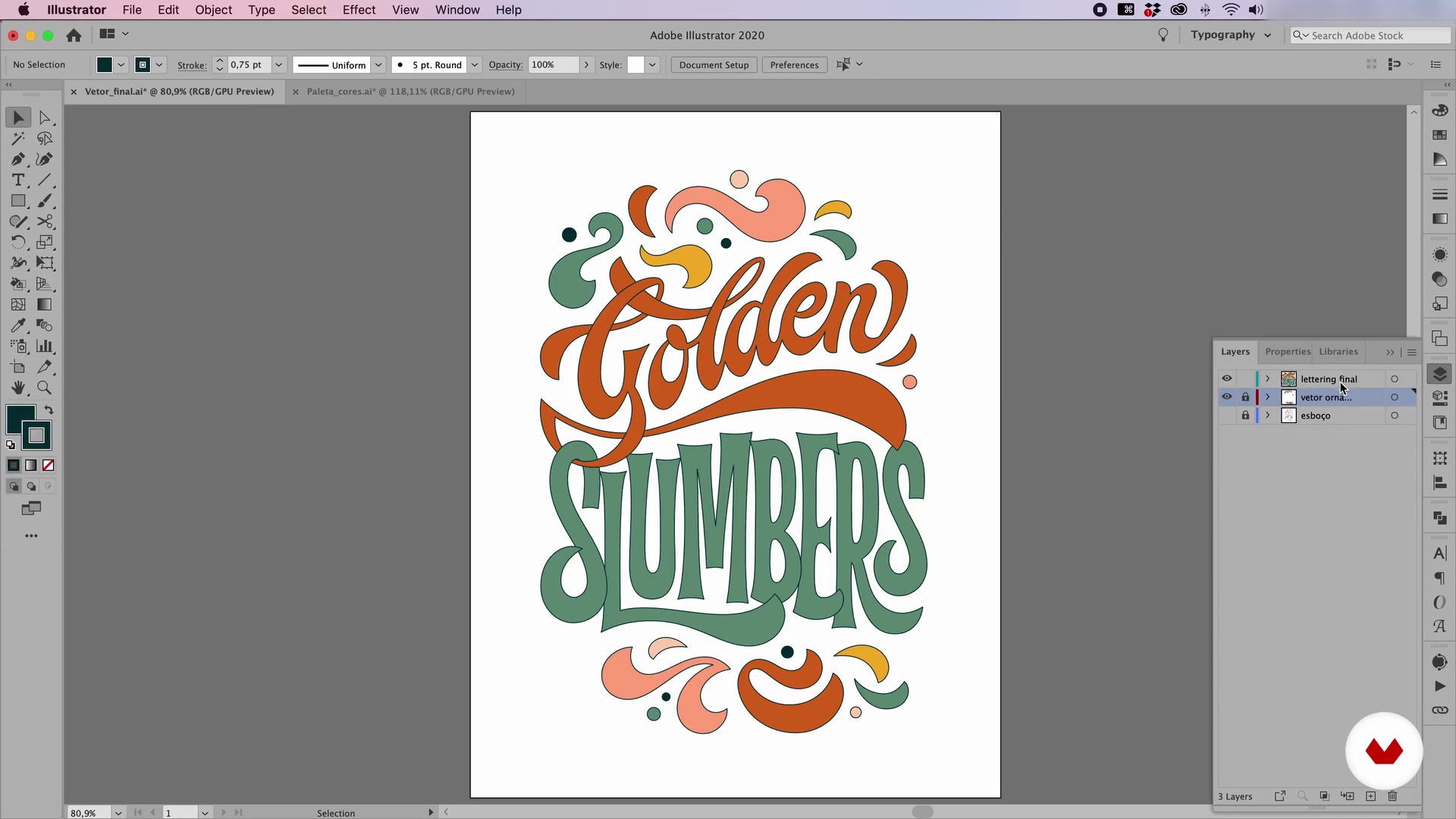Screen dimensions: 1456x819
Task: Switch to the Properties panel tab
Action: click(x=1288, y=352)
